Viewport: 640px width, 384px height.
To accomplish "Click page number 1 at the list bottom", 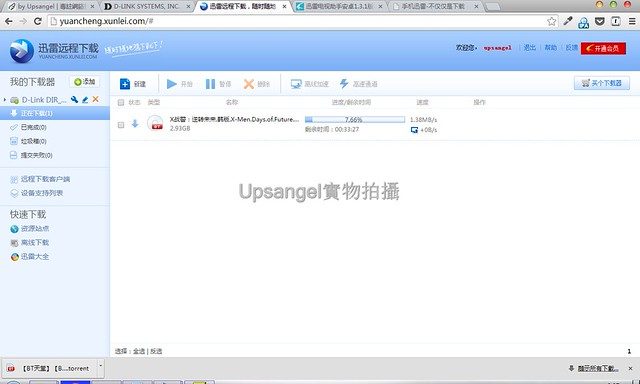I will coord(629,351).
